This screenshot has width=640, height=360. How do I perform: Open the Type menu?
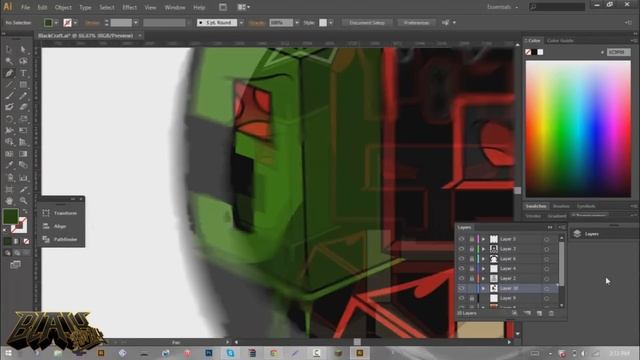click(x=85, y=7)
